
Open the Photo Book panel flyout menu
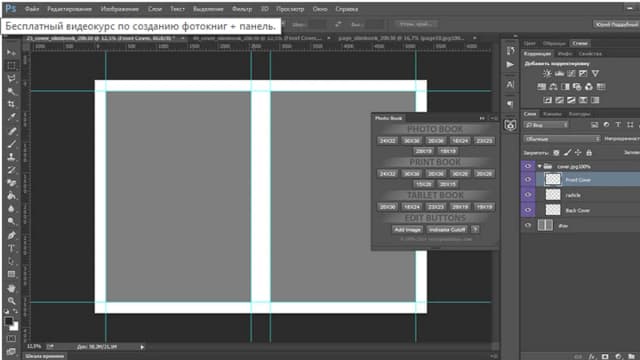coord(493,118)
